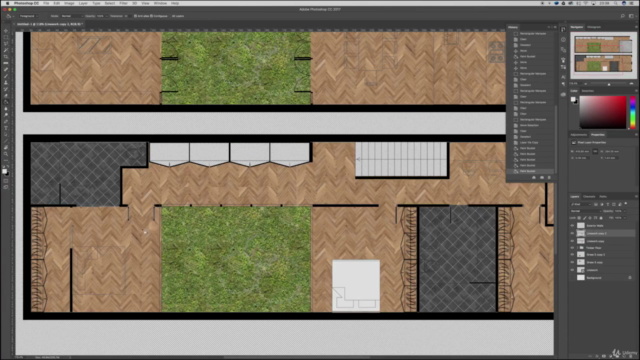The height and width of the screenshot is (360, 640).
Task: Select the Type tool
Action: 6,128
